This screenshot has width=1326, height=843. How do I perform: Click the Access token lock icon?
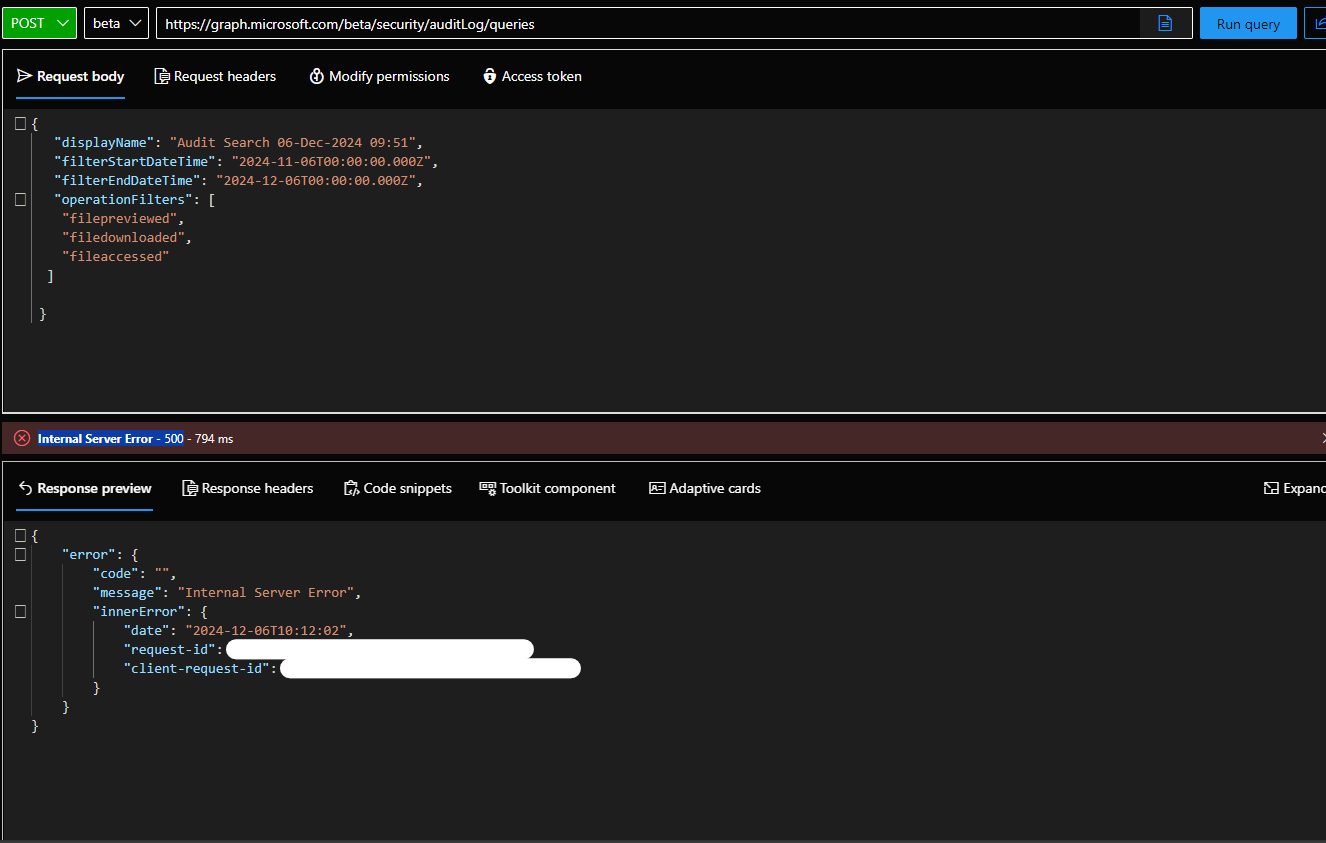(x=489, y=76)
